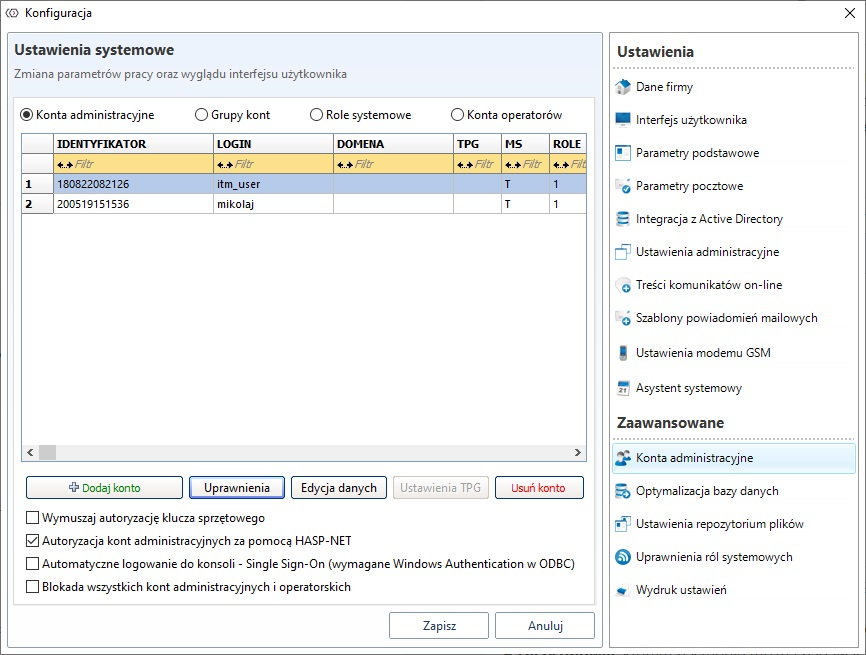The image size is (866, 655).
Task: Check Blokada wszystkich kont administracyjnych
Action: click(x=33, y=587)
